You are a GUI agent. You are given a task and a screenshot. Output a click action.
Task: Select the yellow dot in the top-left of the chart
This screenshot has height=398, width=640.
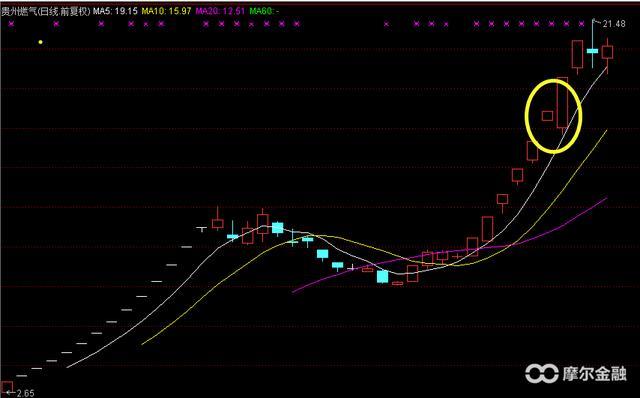40,42
